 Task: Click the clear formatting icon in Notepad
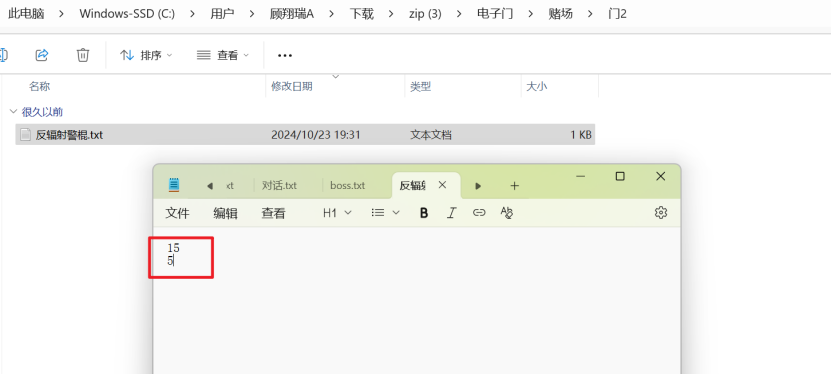pyautogui.click(x=507, y=213)
